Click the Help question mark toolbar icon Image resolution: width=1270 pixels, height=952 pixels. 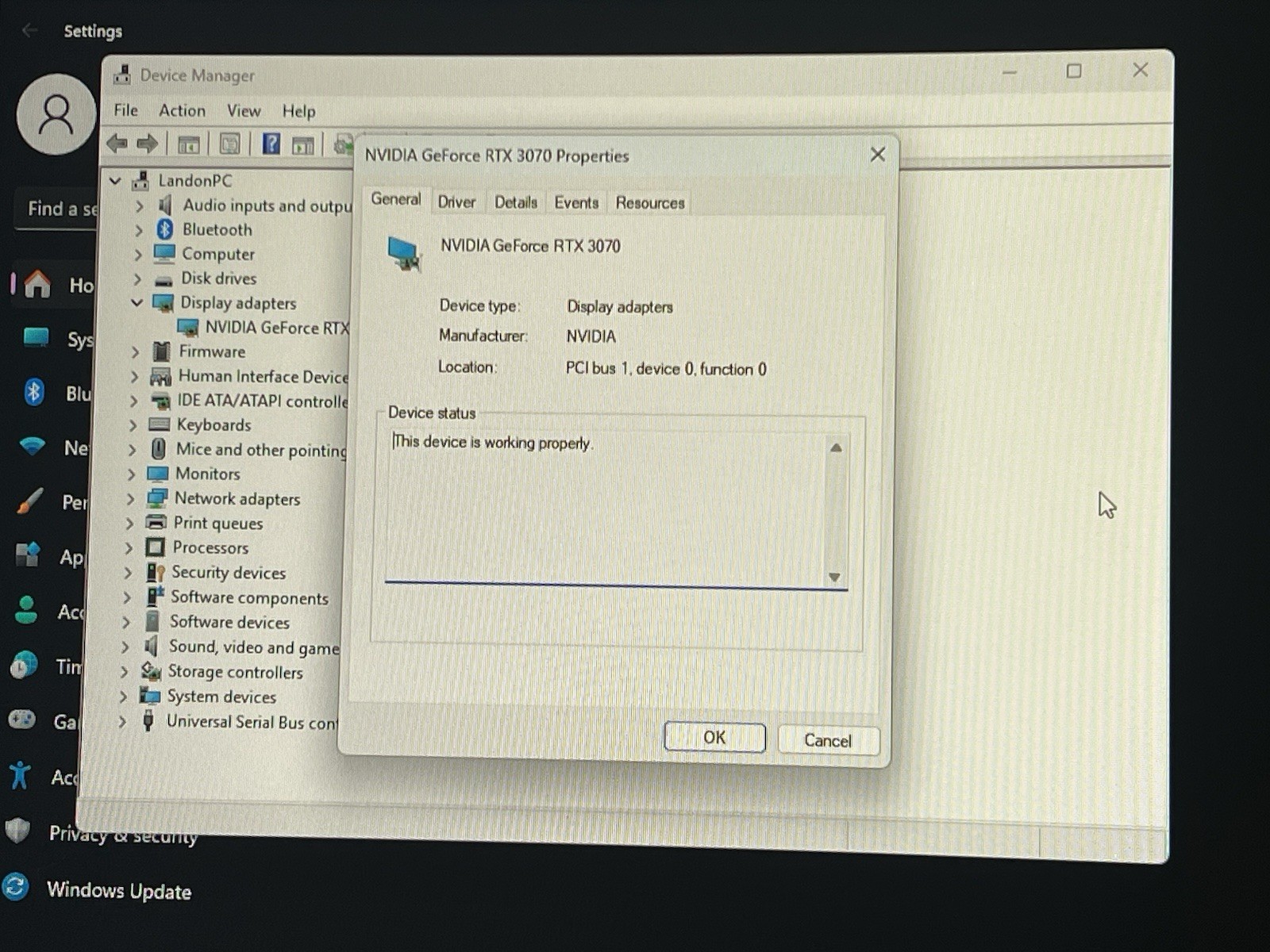271,144
